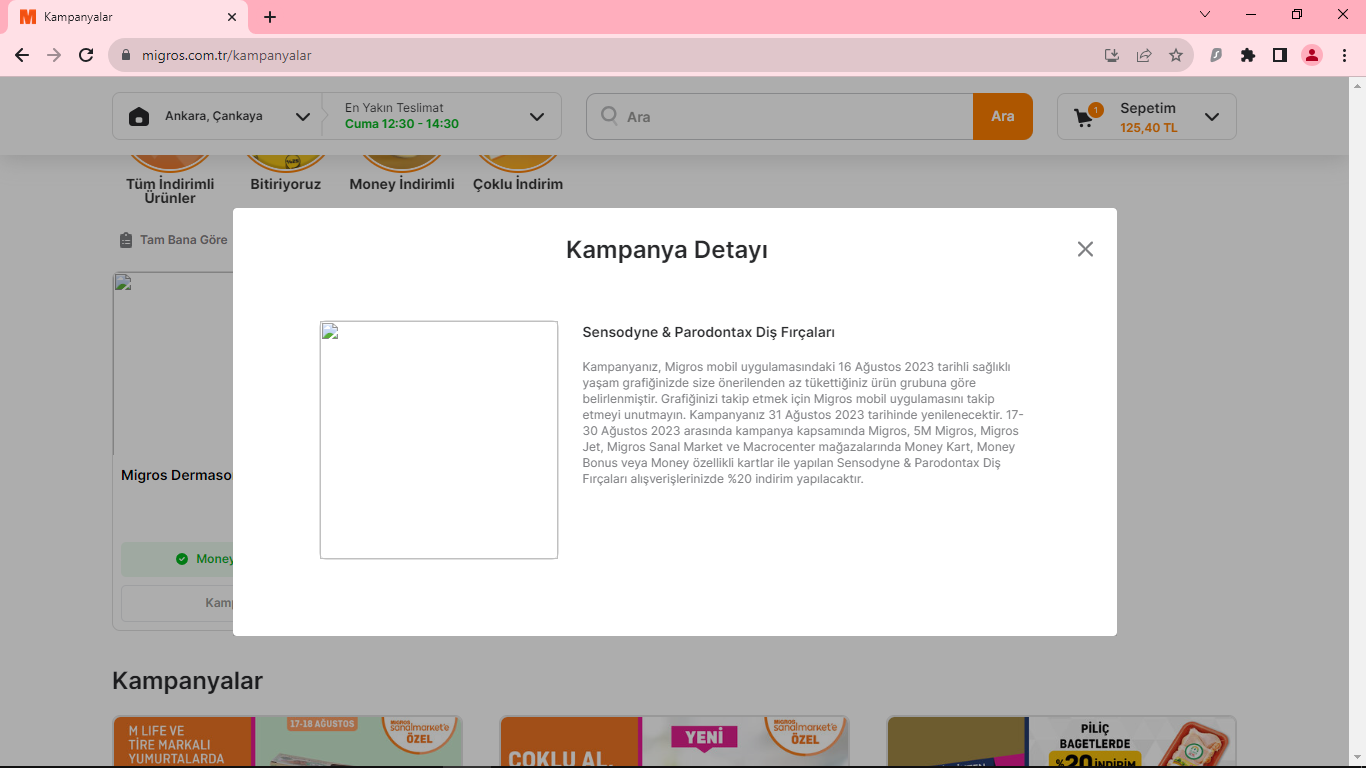Reload the Migros page
The image size is (1366, 768).
pos(86,55)
